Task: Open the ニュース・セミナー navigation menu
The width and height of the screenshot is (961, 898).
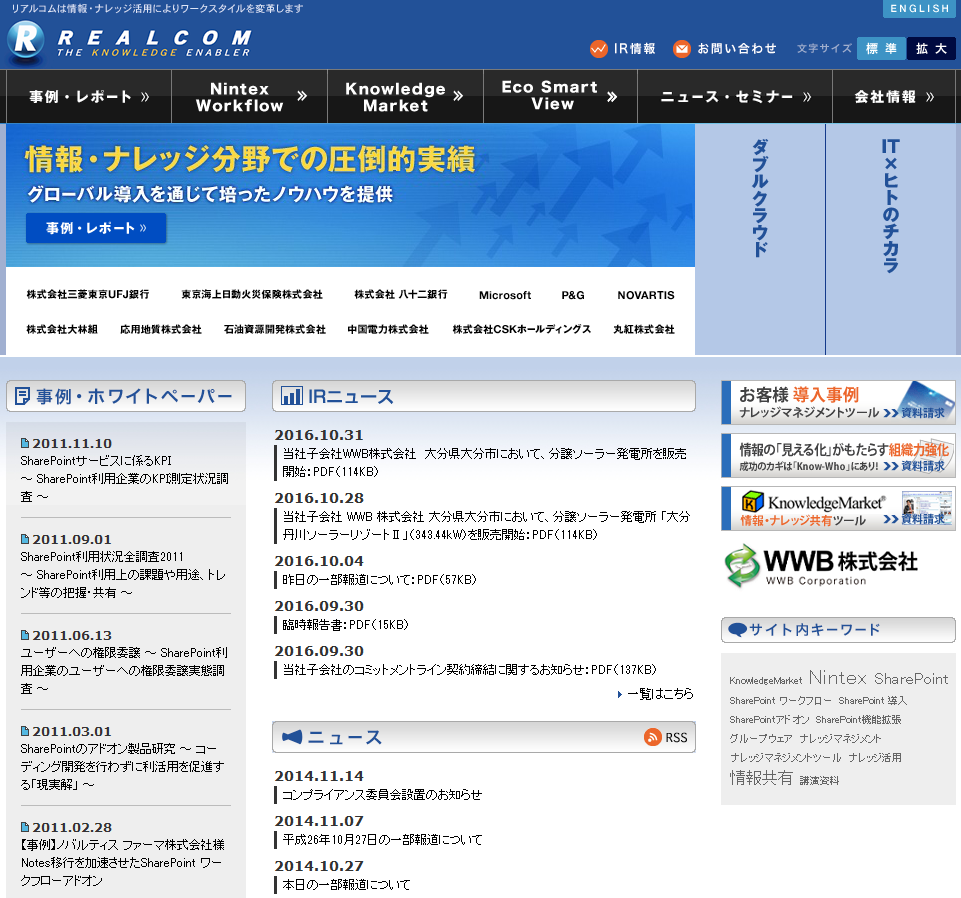Action: [x=735, y=97]
